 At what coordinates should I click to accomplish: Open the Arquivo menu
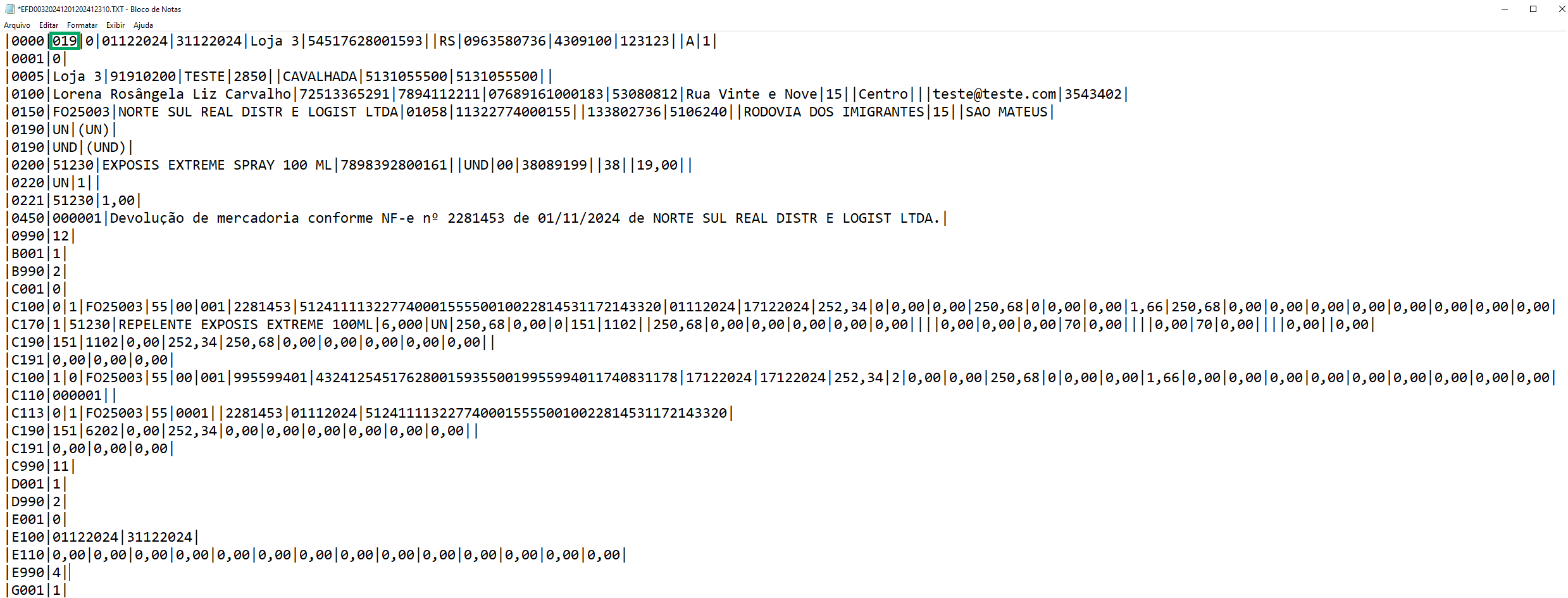17,25
